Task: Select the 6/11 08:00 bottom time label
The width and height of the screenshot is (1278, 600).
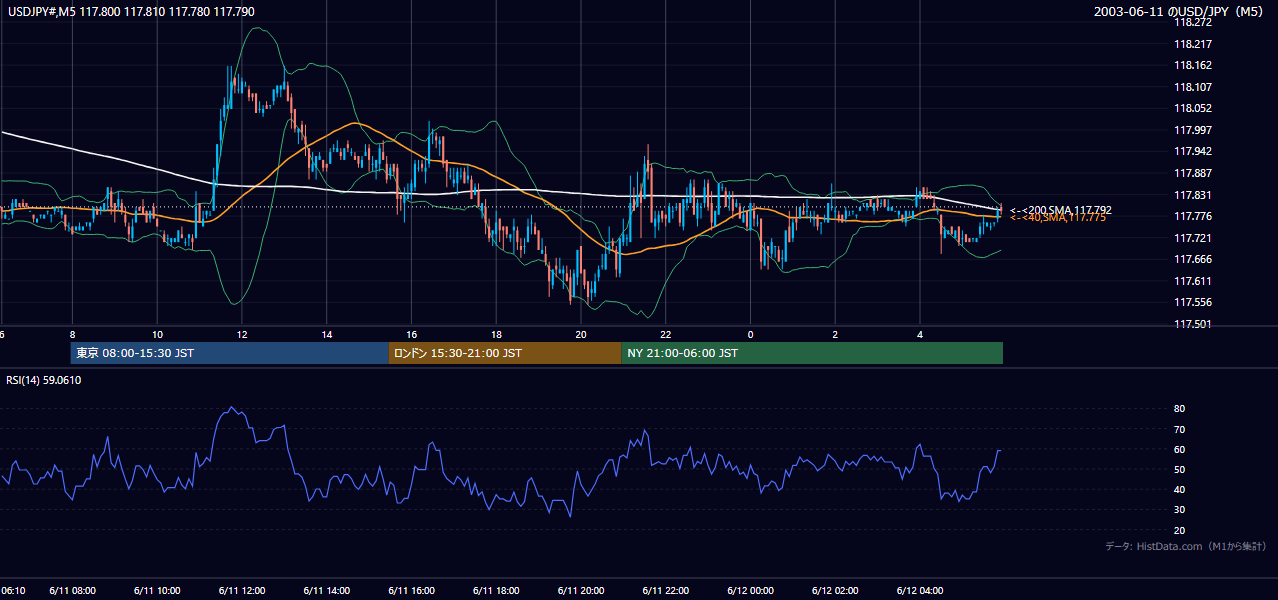Action: coord(72,591)
